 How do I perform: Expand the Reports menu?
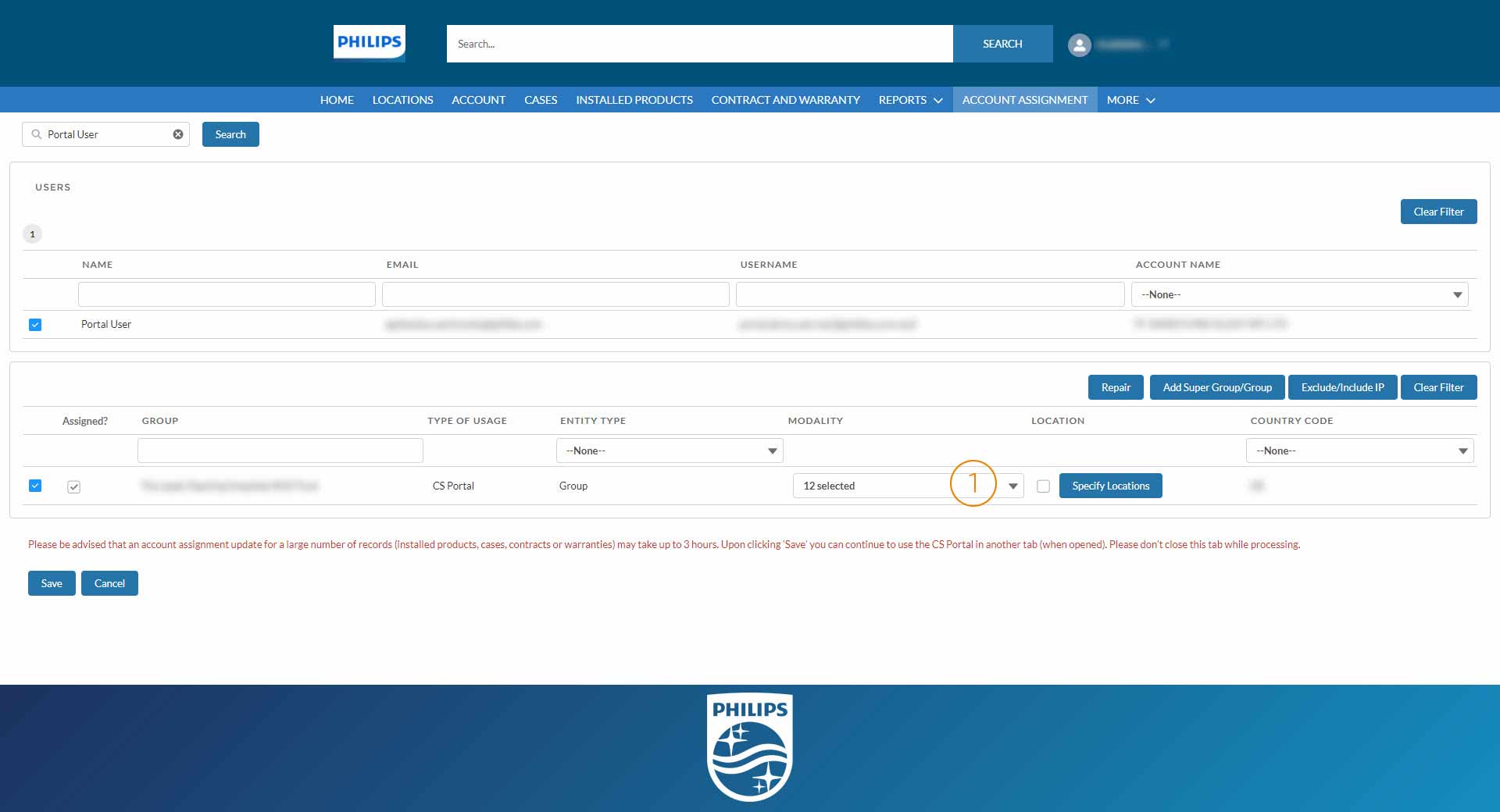pyautogui.click(x=910, y=100)
